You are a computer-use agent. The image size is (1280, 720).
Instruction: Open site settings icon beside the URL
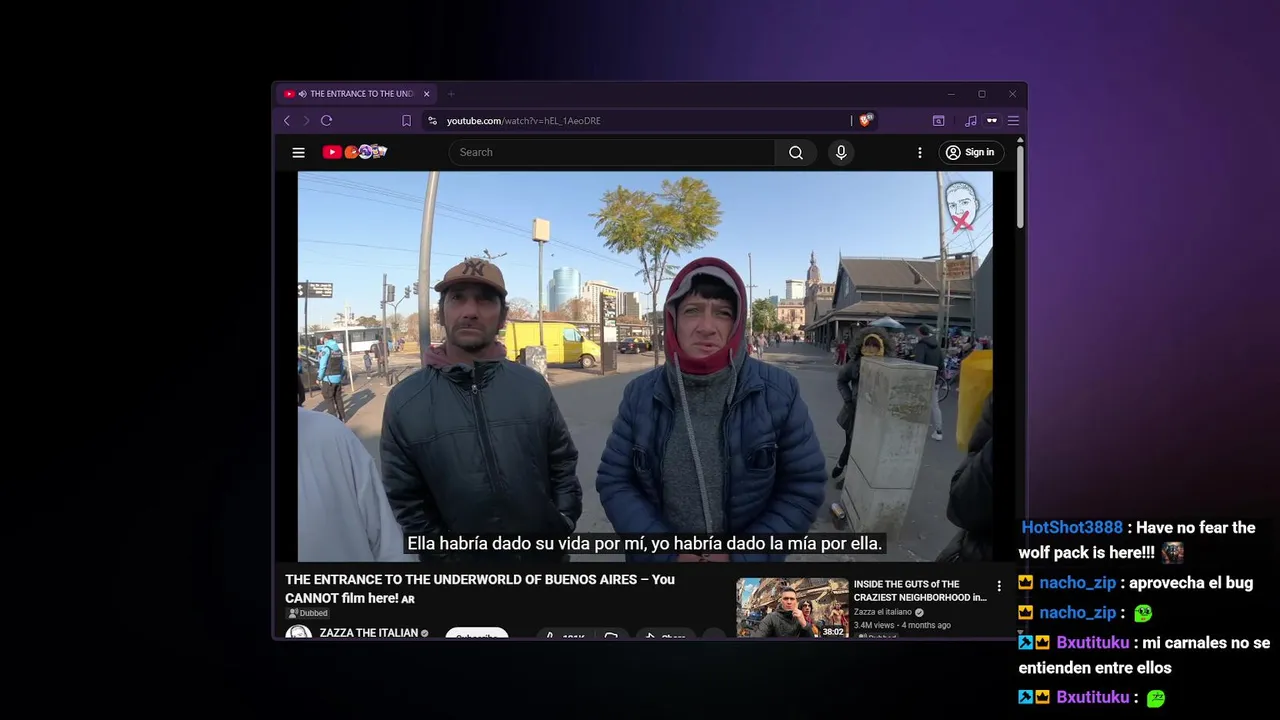click(x=432, y=121)
